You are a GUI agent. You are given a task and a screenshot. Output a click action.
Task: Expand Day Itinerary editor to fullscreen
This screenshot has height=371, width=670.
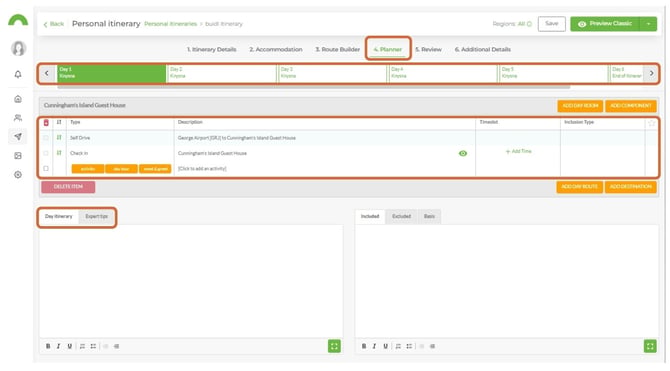pyautogui.click(x=334, y=346)
